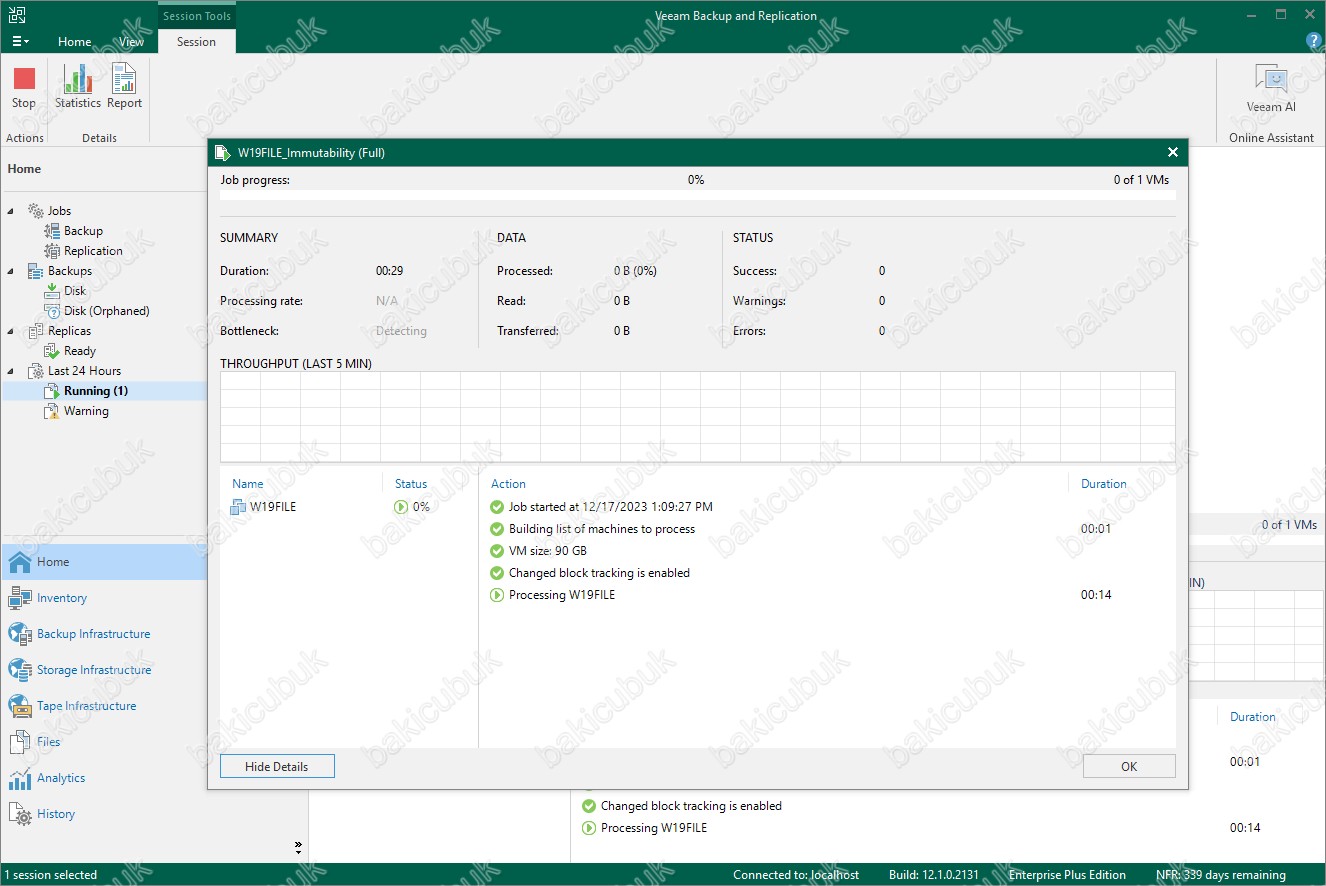1326x886 pixels.
Task: Click the Bottleneck 'Detecting' value
Action: pos(401,331)
